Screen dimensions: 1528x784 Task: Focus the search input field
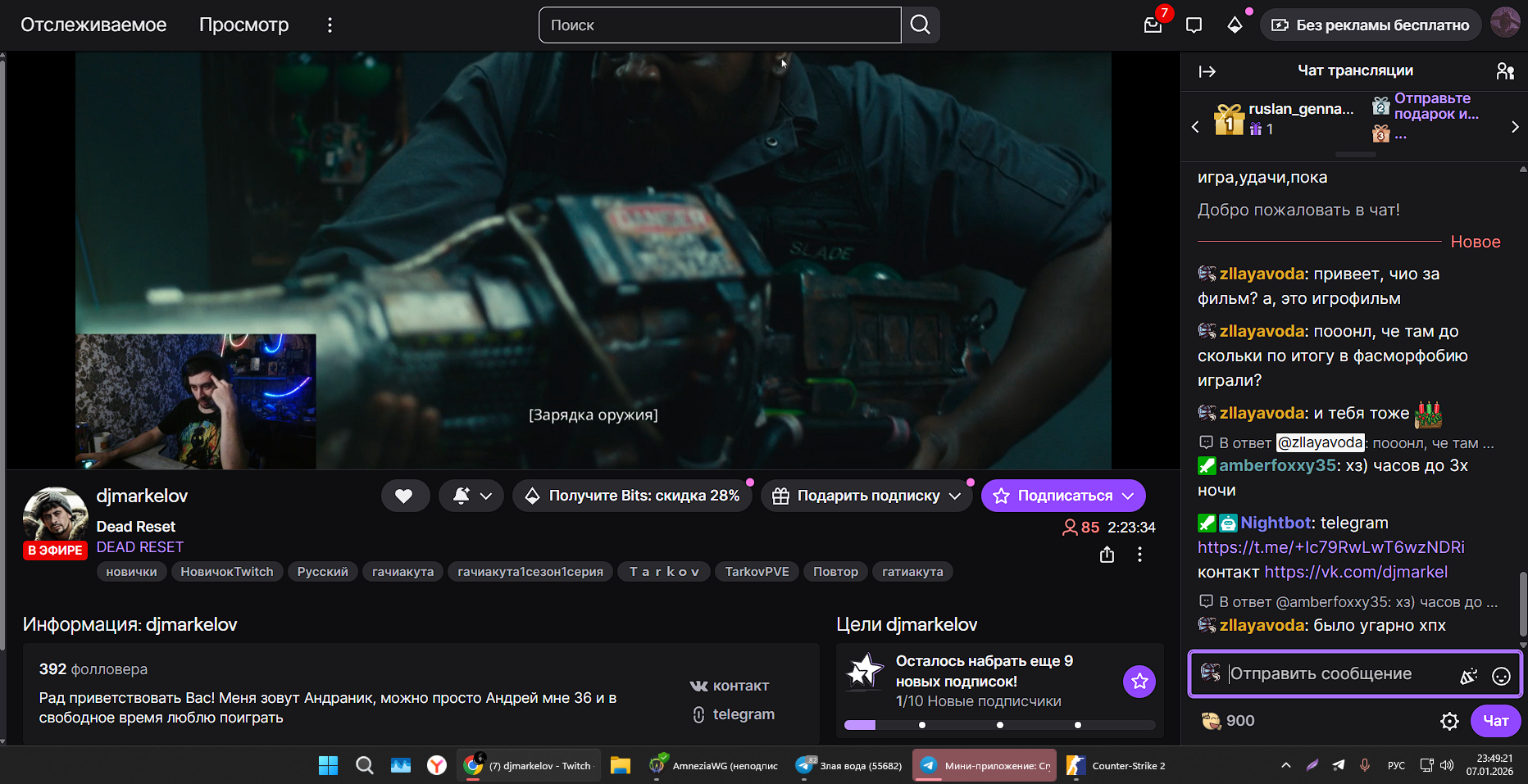[x=720, y=25]
